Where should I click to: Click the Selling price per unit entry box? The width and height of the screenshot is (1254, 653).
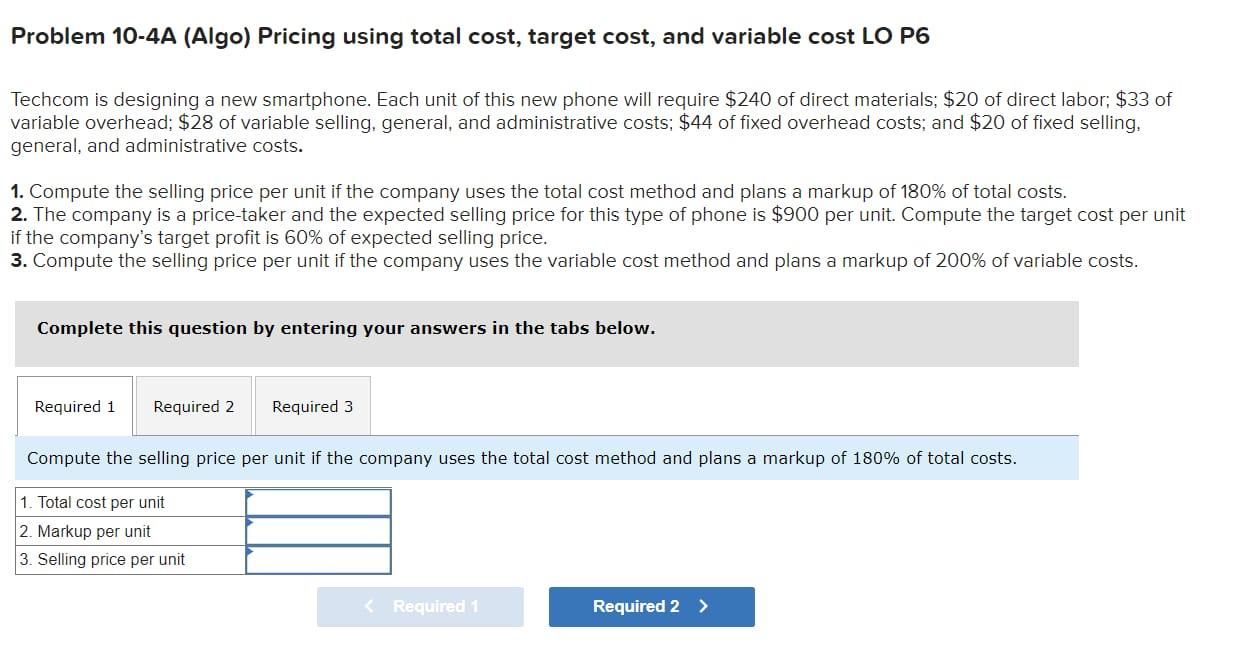pyautogui.click(x=320, y=559)
